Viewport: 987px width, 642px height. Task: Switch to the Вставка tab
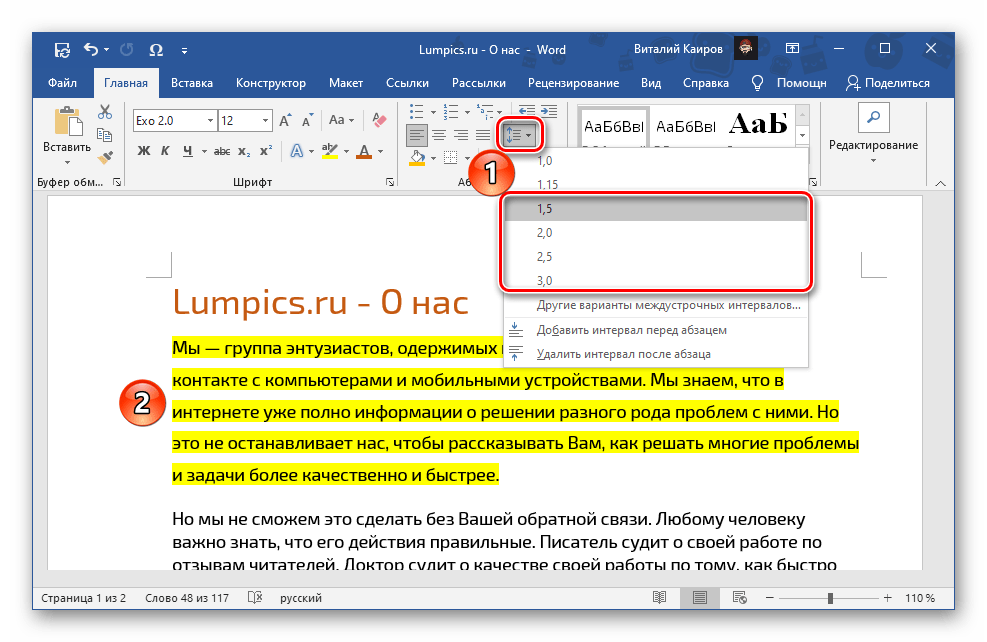[x=191, y=83]
